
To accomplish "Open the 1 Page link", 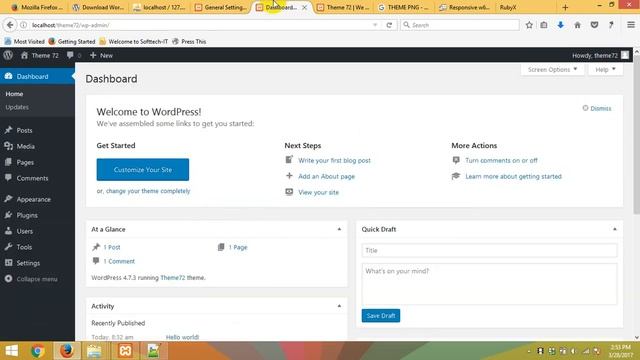I will [x=238, y=247].
